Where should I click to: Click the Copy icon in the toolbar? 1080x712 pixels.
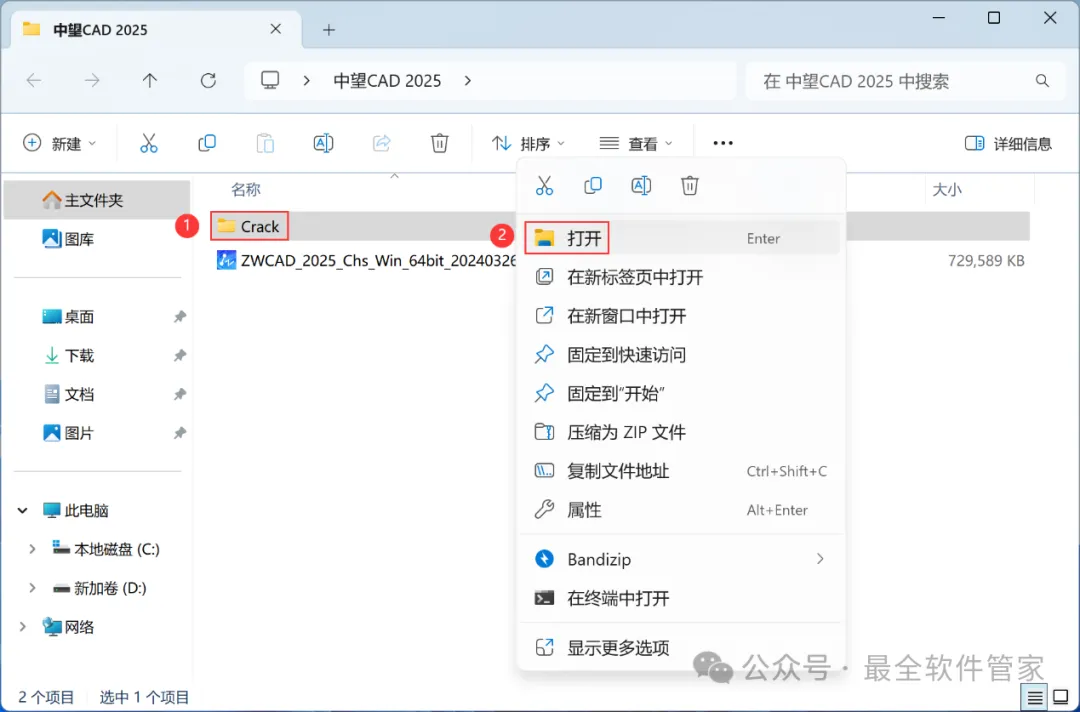[x=207, y=143]
